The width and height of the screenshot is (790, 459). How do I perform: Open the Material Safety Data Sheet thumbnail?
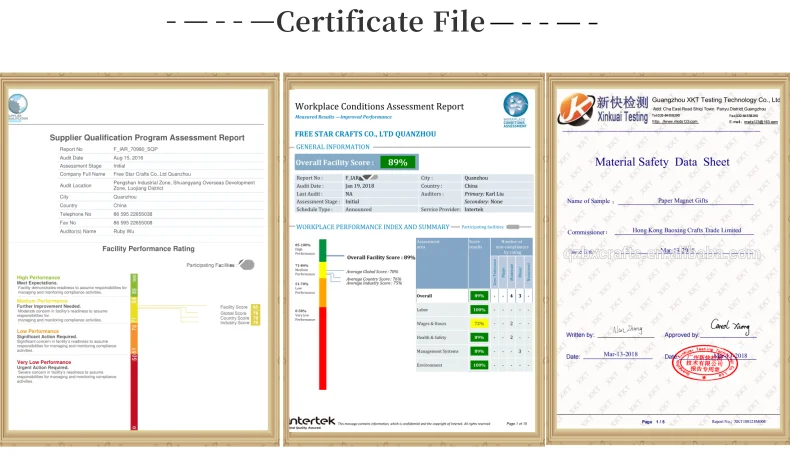tap(668, 259)
